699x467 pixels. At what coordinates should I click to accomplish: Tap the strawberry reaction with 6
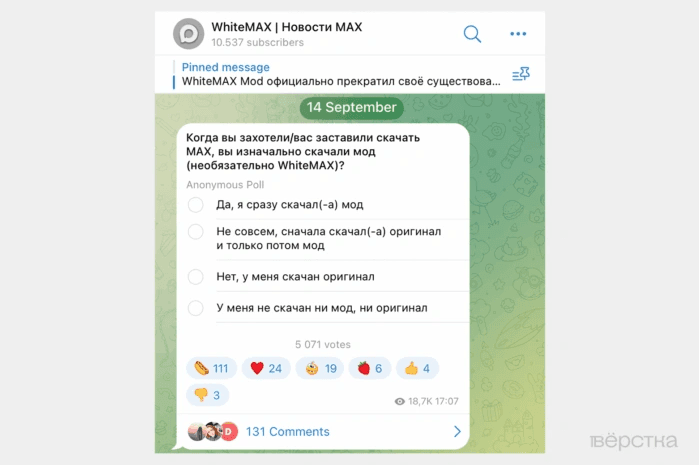(x=370, y=369)
